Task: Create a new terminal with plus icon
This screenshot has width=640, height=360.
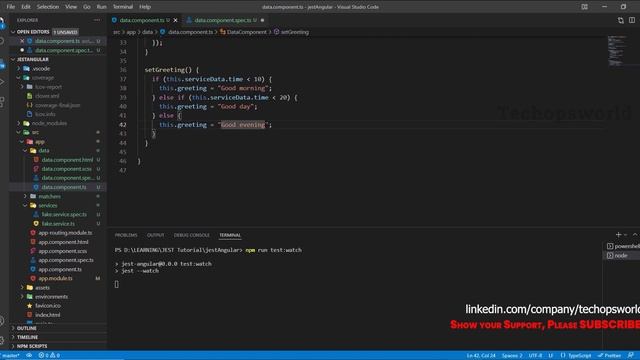Action: point(618,235)
